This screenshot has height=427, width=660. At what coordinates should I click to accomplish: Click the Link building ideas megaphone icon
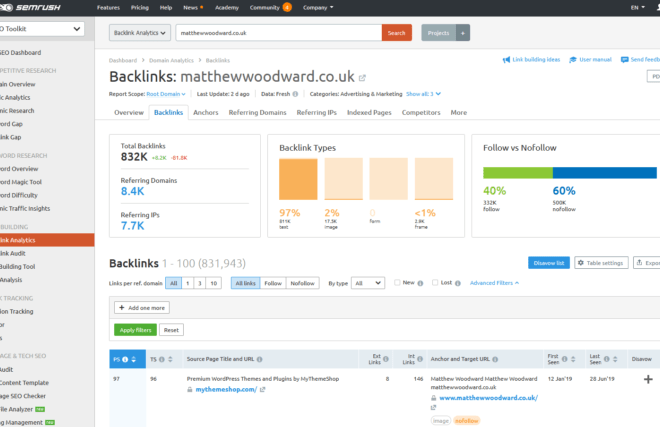click(506, 60)
